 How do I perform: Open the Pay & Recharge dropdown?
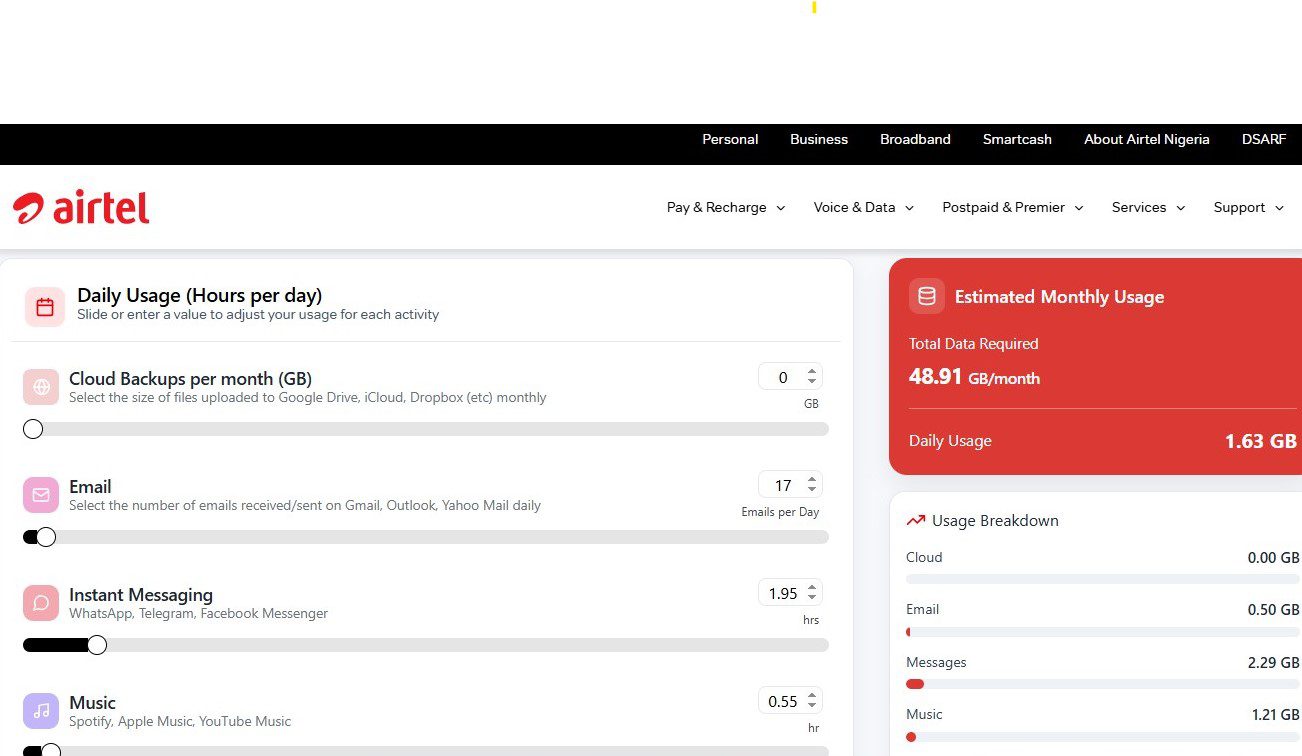click(726, 207)
